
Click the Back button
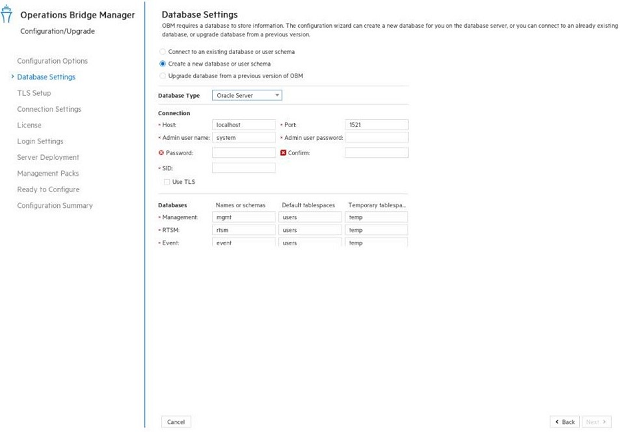click(x=565, y=422)
